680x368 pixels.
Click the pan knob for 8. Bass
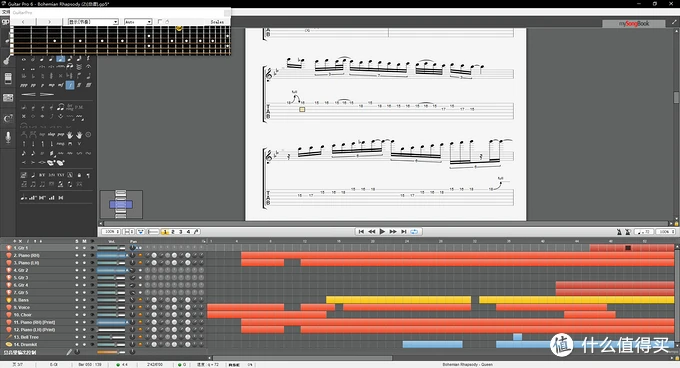(x=133, y=300)
